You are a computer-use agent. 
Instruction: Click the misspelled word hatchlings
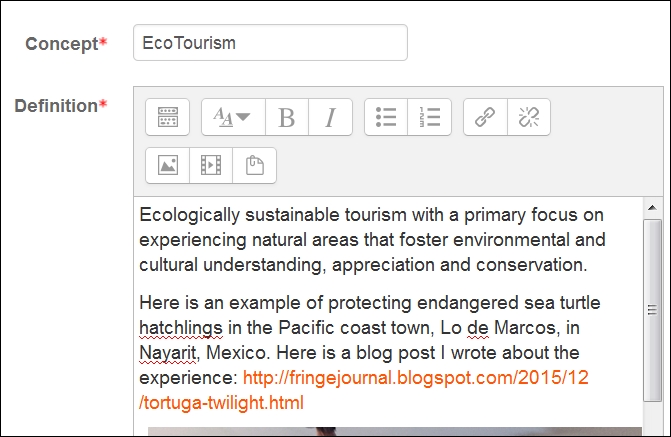click(x=181, y=328)
